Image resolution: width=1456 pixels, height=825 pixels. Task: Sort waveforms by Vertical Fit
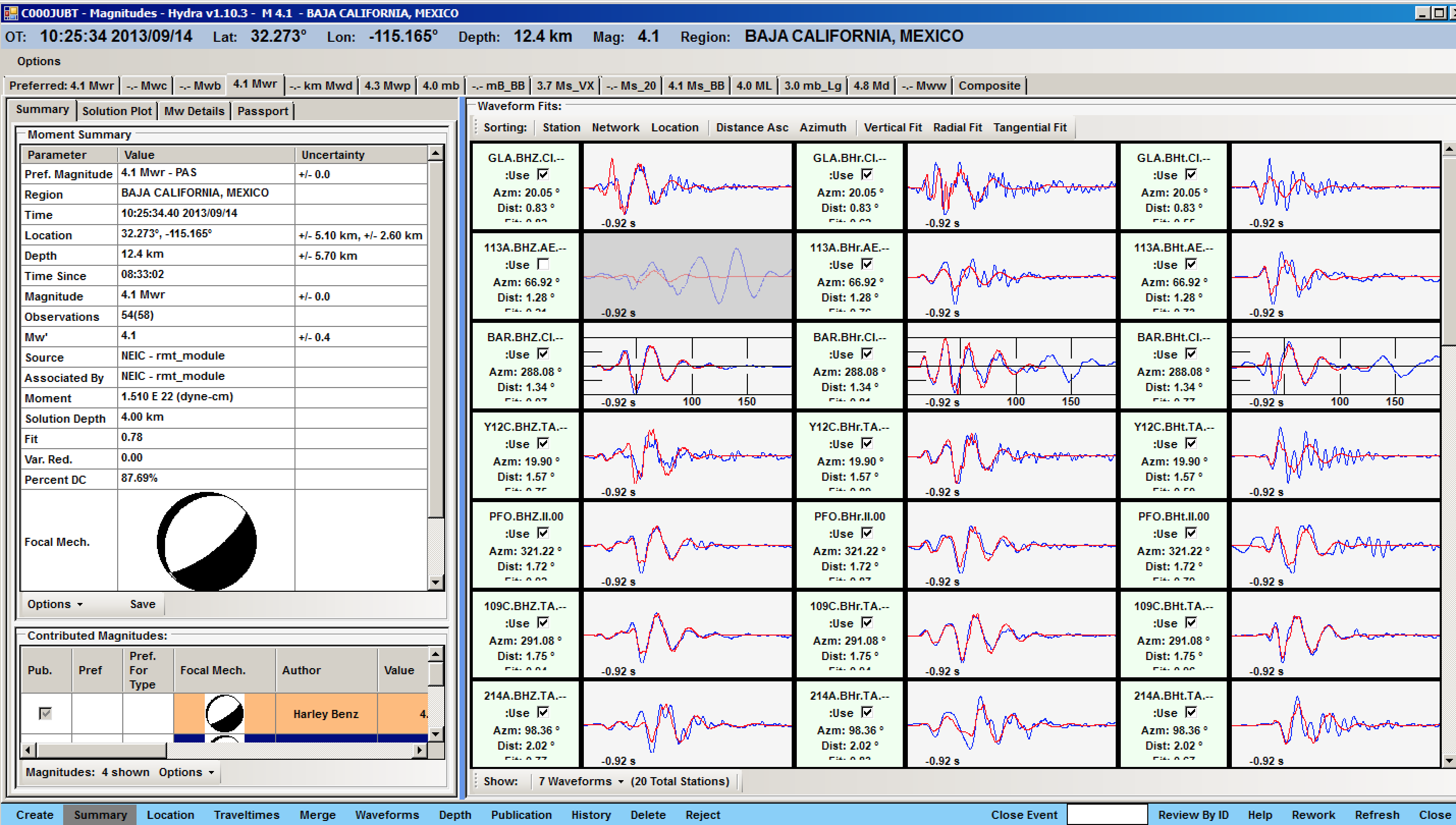(892, 127)
